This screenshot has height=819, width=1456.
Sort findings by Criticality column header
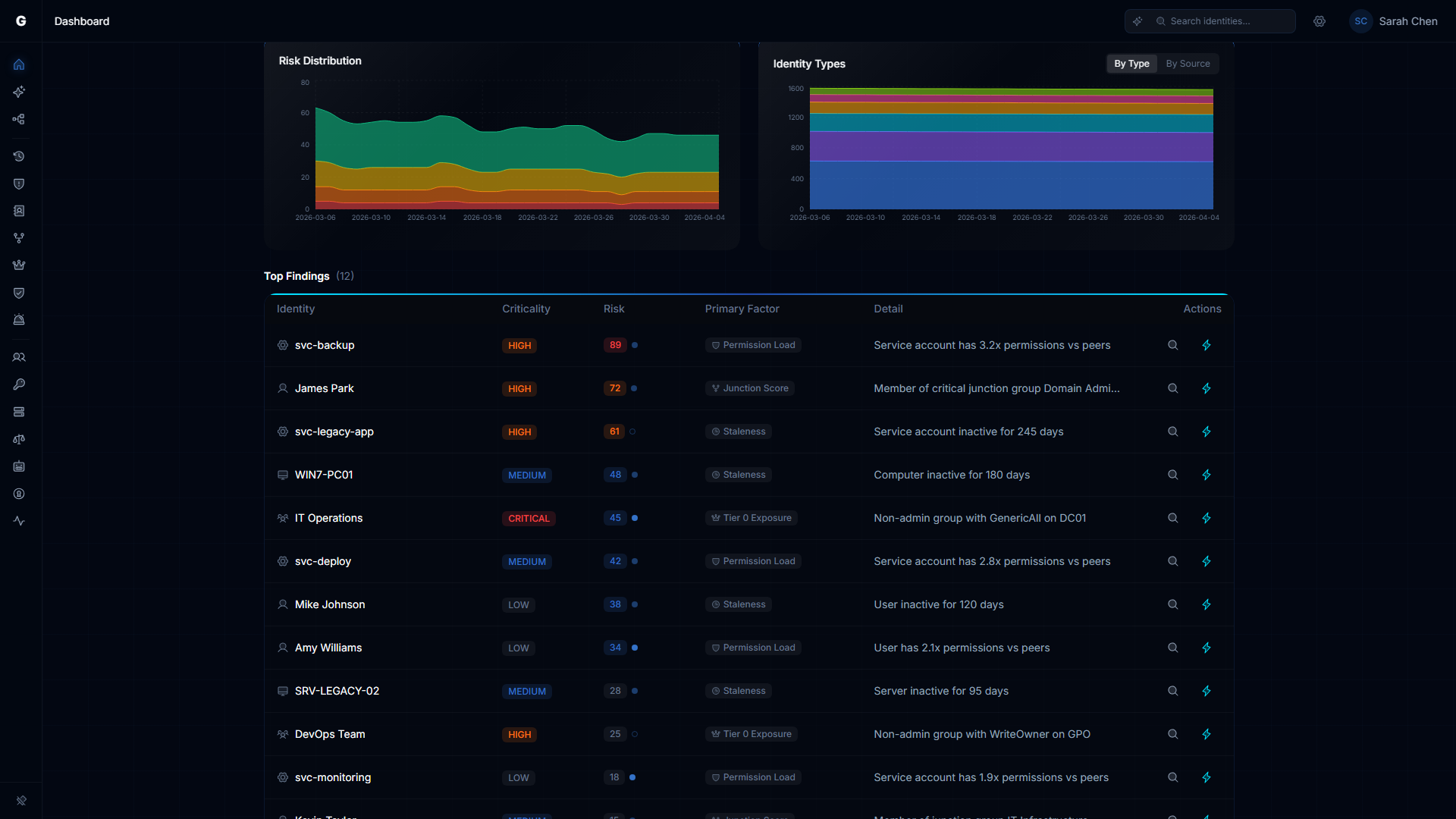coord(526,309)
